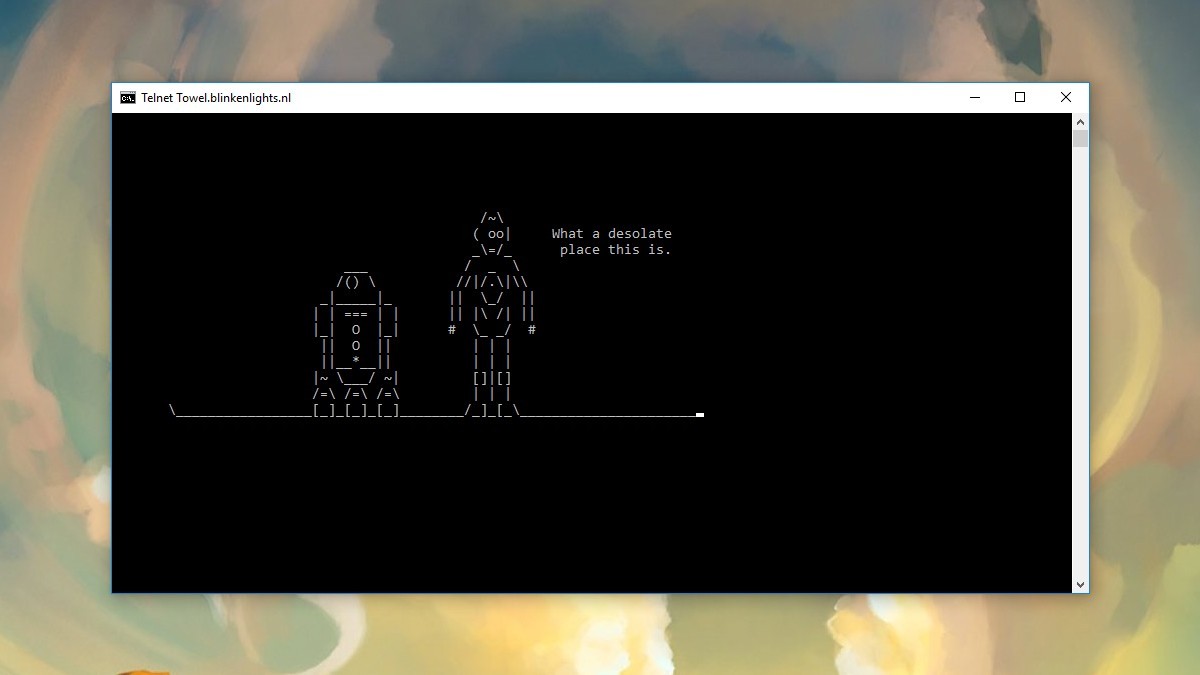The width and height of the screenshot is (1200, 675).
Task: Click the text 'What a desolate'
Action: (612, 234)
